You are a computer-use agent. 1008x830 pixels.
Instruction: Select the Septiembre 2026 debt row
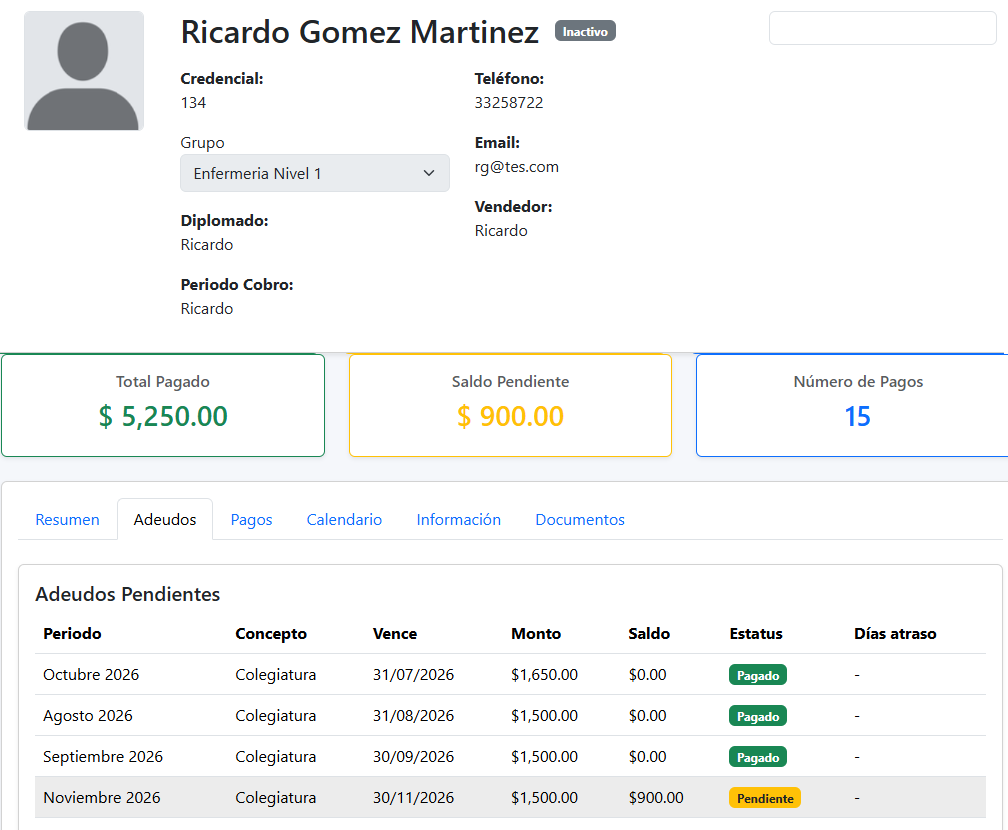(x=510, y=757)
